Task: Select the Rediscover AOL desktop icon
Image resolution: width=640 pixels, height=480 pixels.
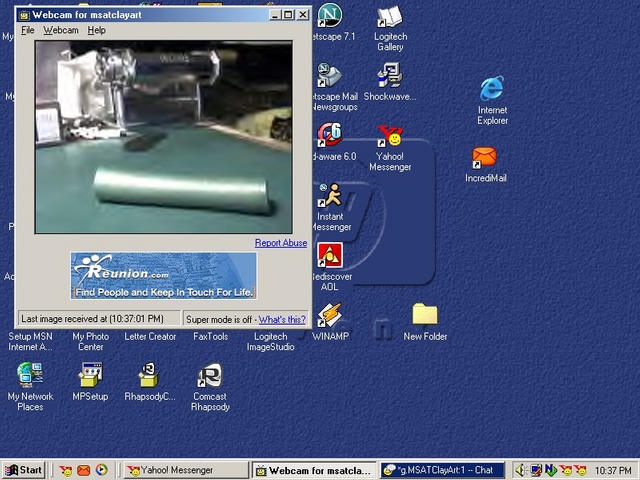Action: 330,256
